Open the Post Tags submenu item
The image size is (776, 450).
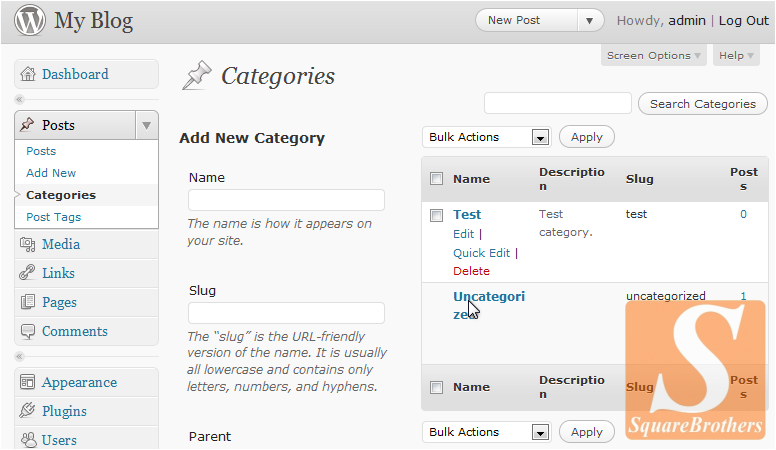(54, 217)
